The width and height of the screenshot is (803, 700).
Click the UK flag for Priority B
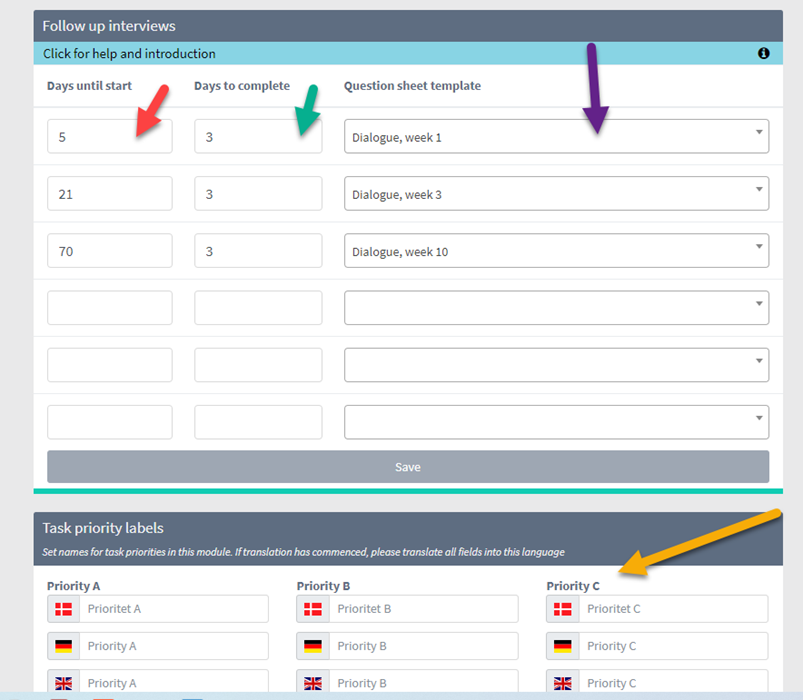[x=312, y=682]
